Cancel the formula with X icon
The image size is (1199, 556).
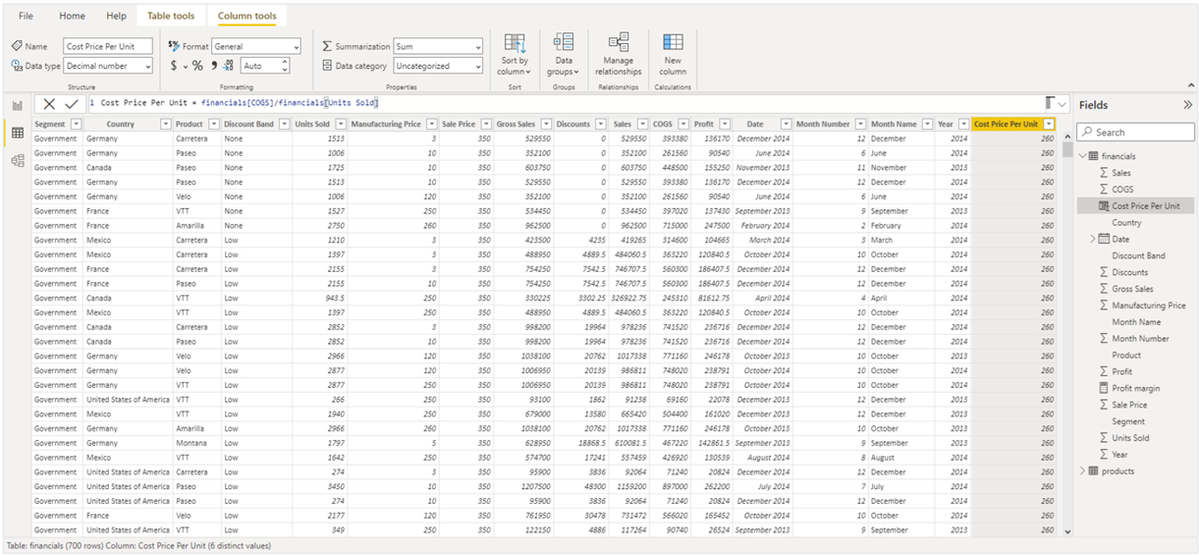[49, 104]
